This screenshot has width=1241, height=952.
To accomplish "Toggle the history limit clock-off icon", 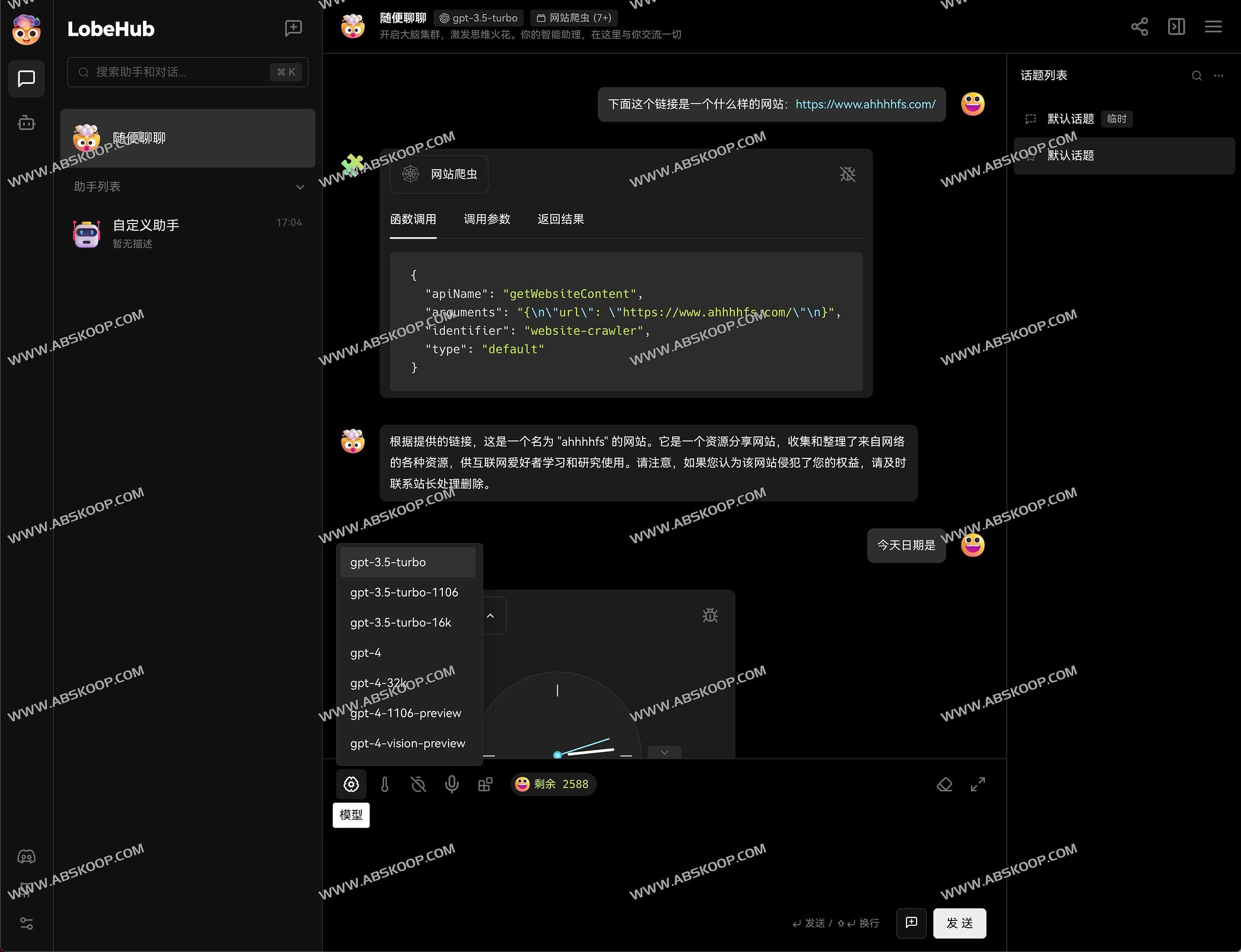I will click(x=418, y=784).
